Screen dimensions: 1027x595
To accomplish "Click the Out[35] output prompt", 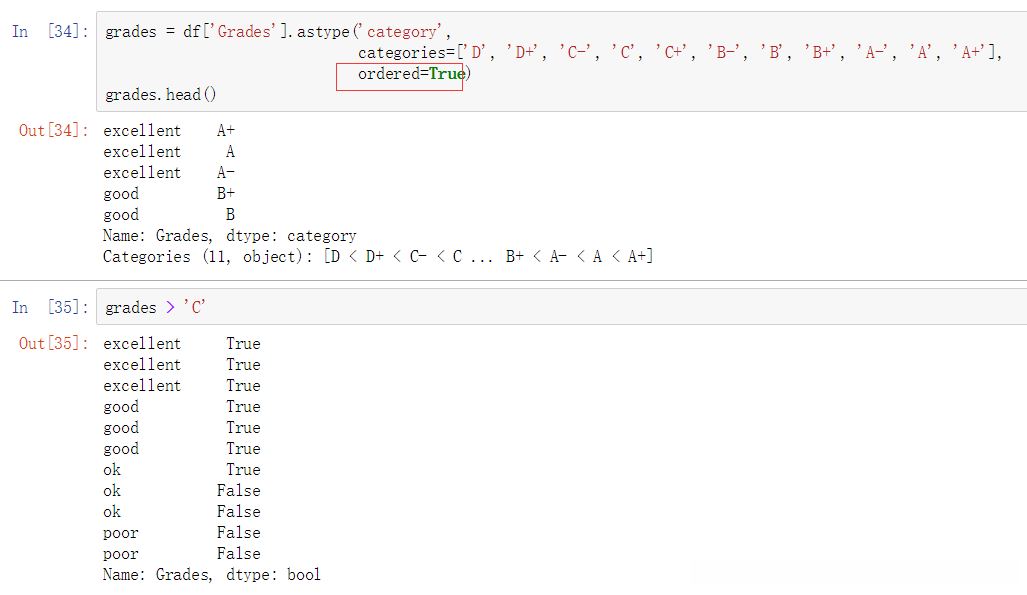I will [x=53, y=344].
